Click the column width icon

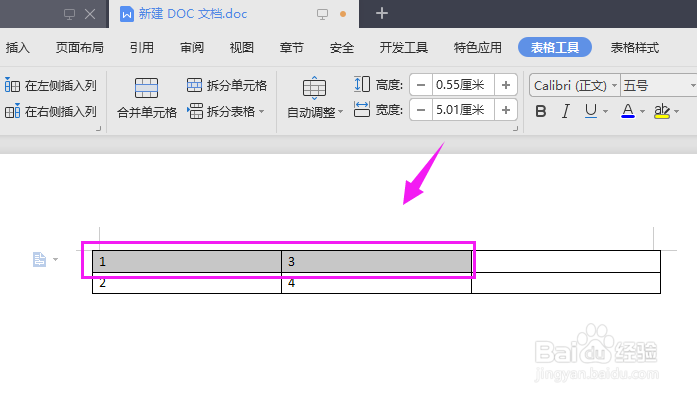tap(362, 109)
